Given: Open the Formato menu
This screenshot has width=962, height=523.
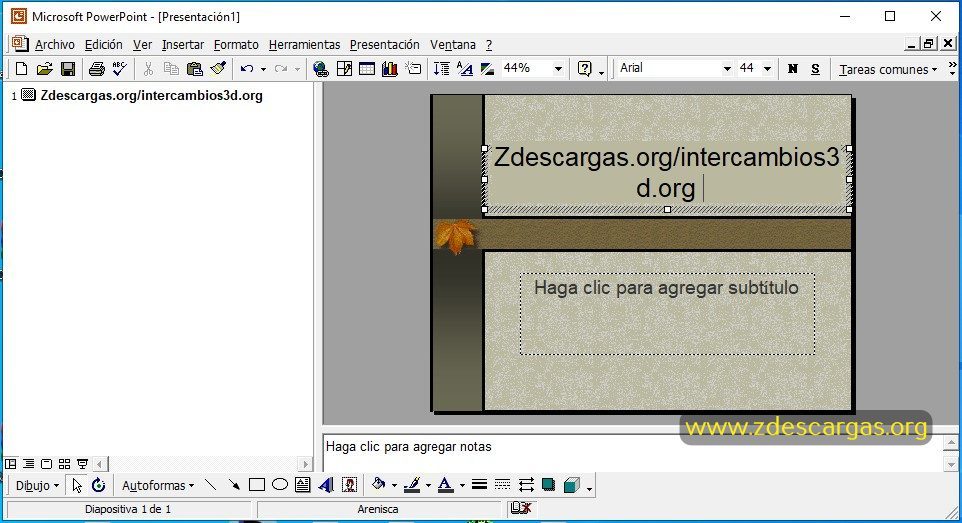Looking at the screenshot, I should point(236,45).
